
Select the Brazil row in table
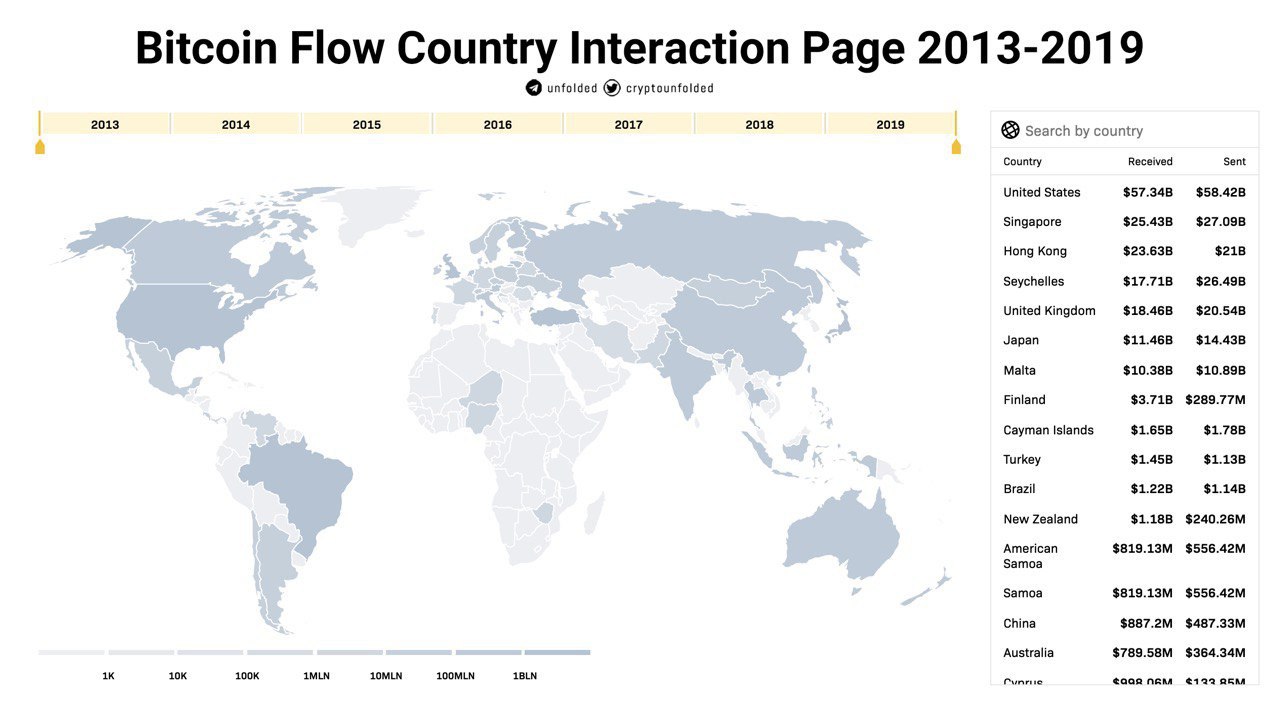point(1125,488)
